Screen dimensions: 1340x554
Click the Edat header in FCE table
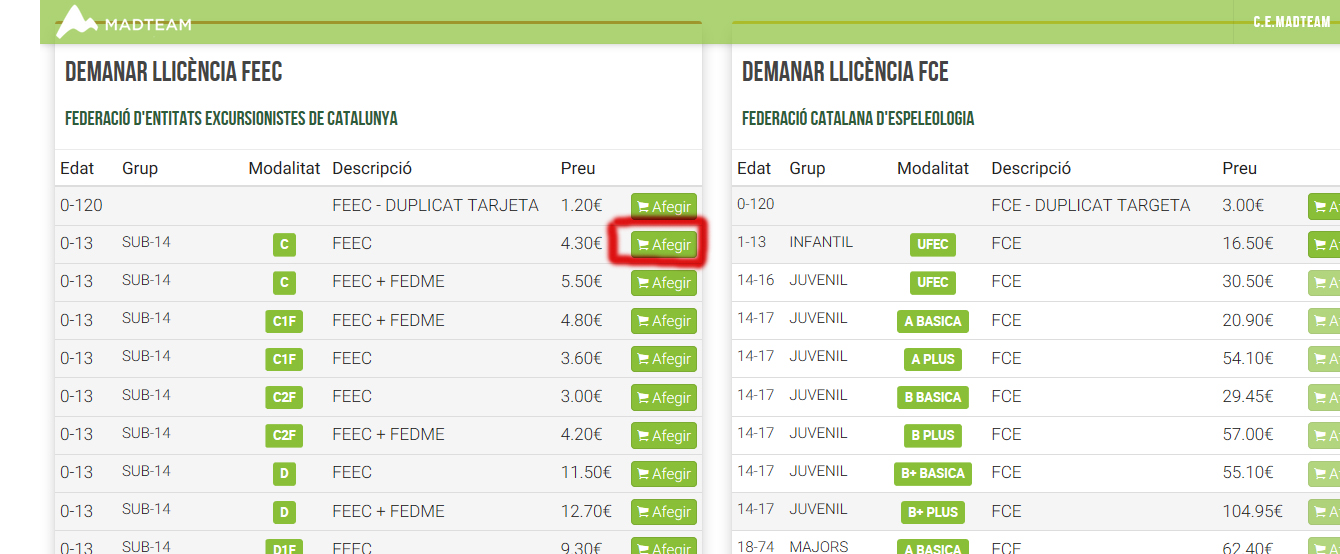754,168
